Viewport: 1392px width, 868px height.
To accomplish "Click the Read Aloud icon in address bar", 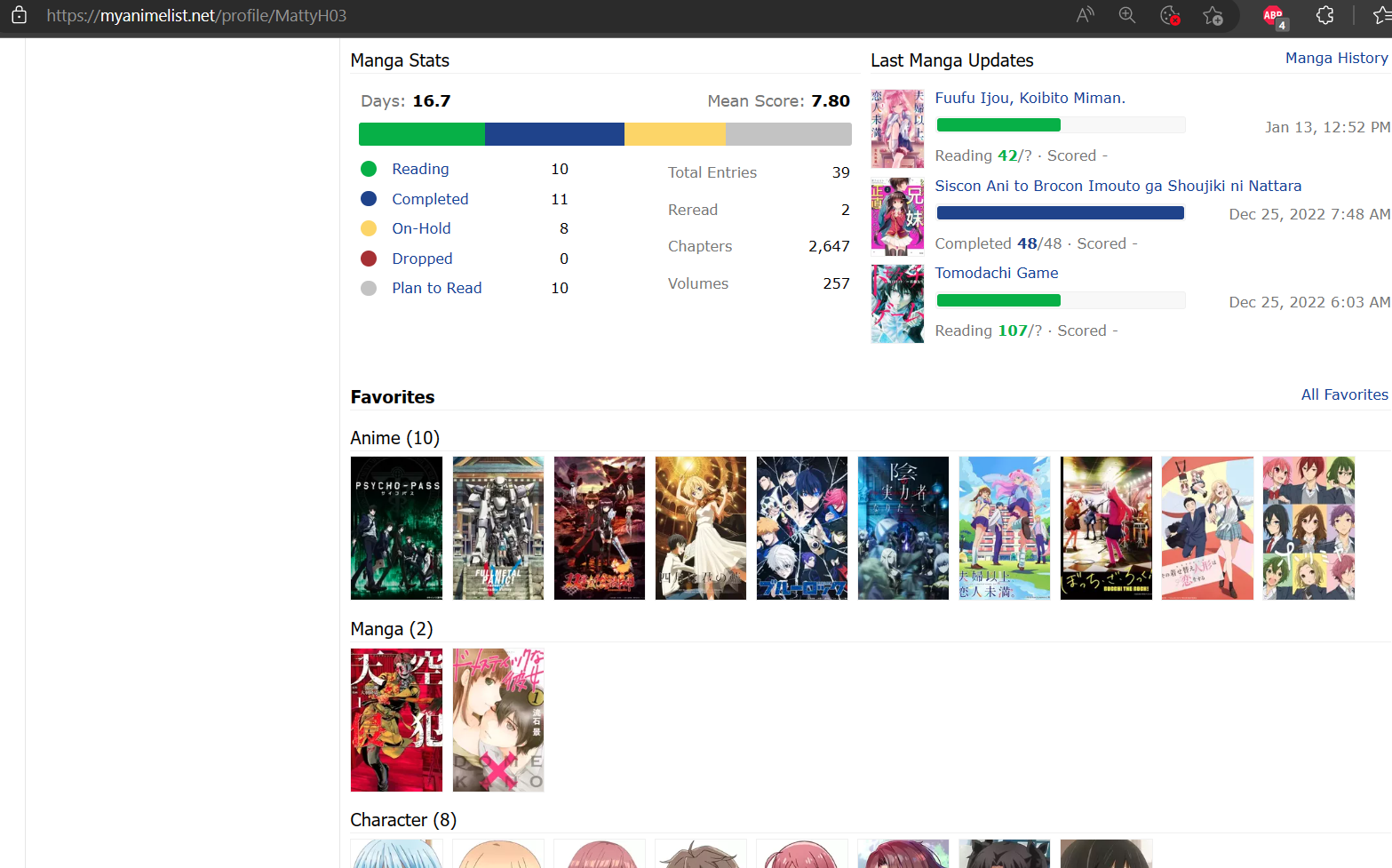I will point(1085,15).
